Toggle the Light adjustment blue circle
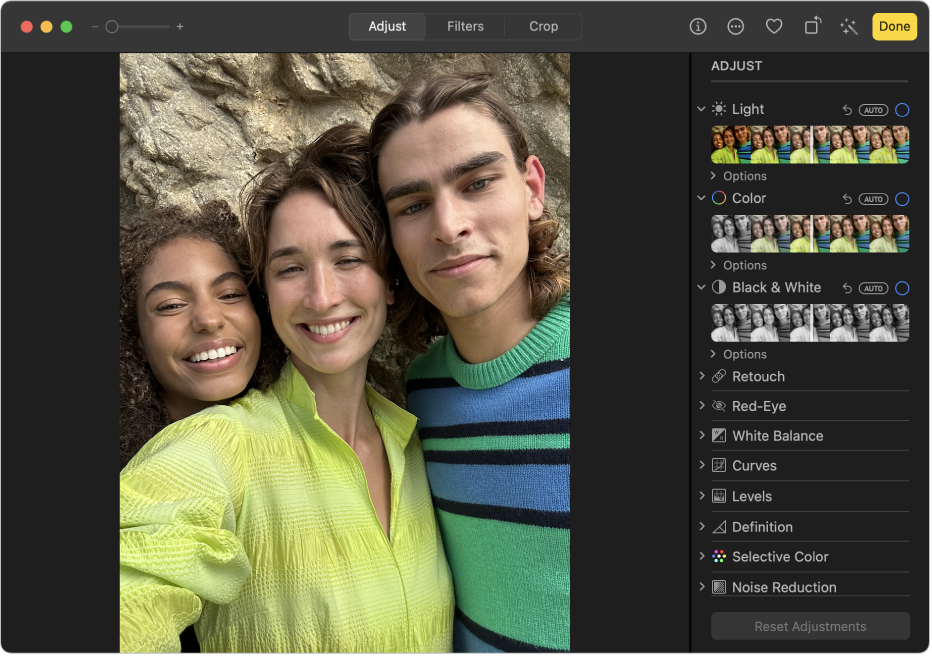 903,110
